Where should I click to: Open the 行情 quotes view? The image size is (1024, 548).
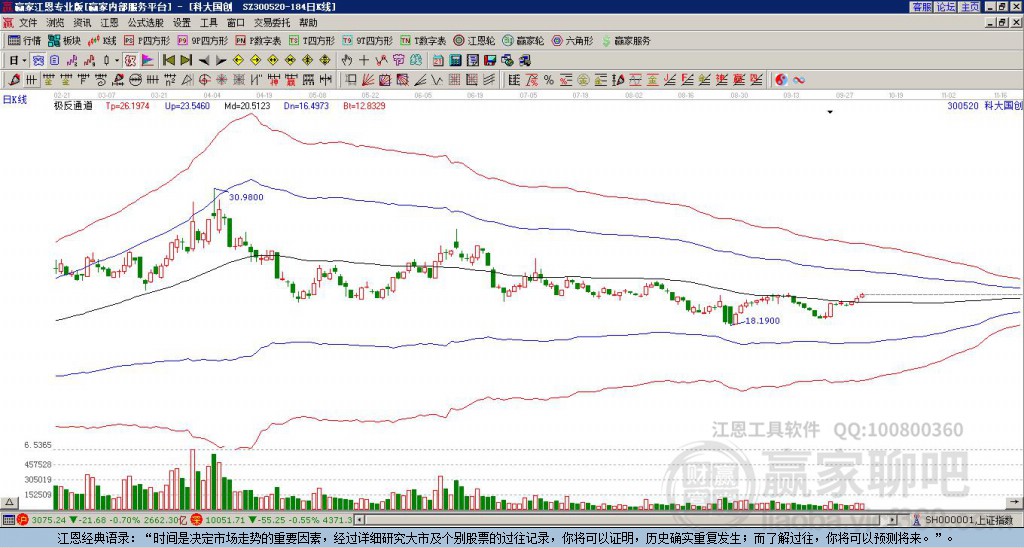(25, 40)
